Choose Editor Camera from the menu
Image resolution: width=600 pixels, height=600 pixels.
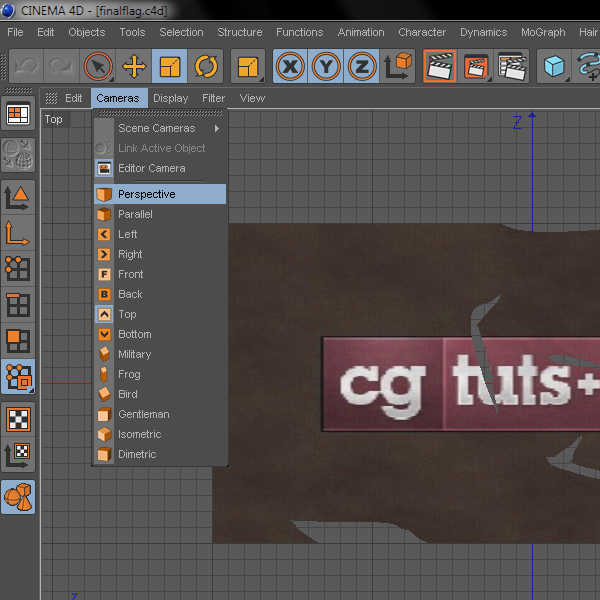(x=160, y=168)
